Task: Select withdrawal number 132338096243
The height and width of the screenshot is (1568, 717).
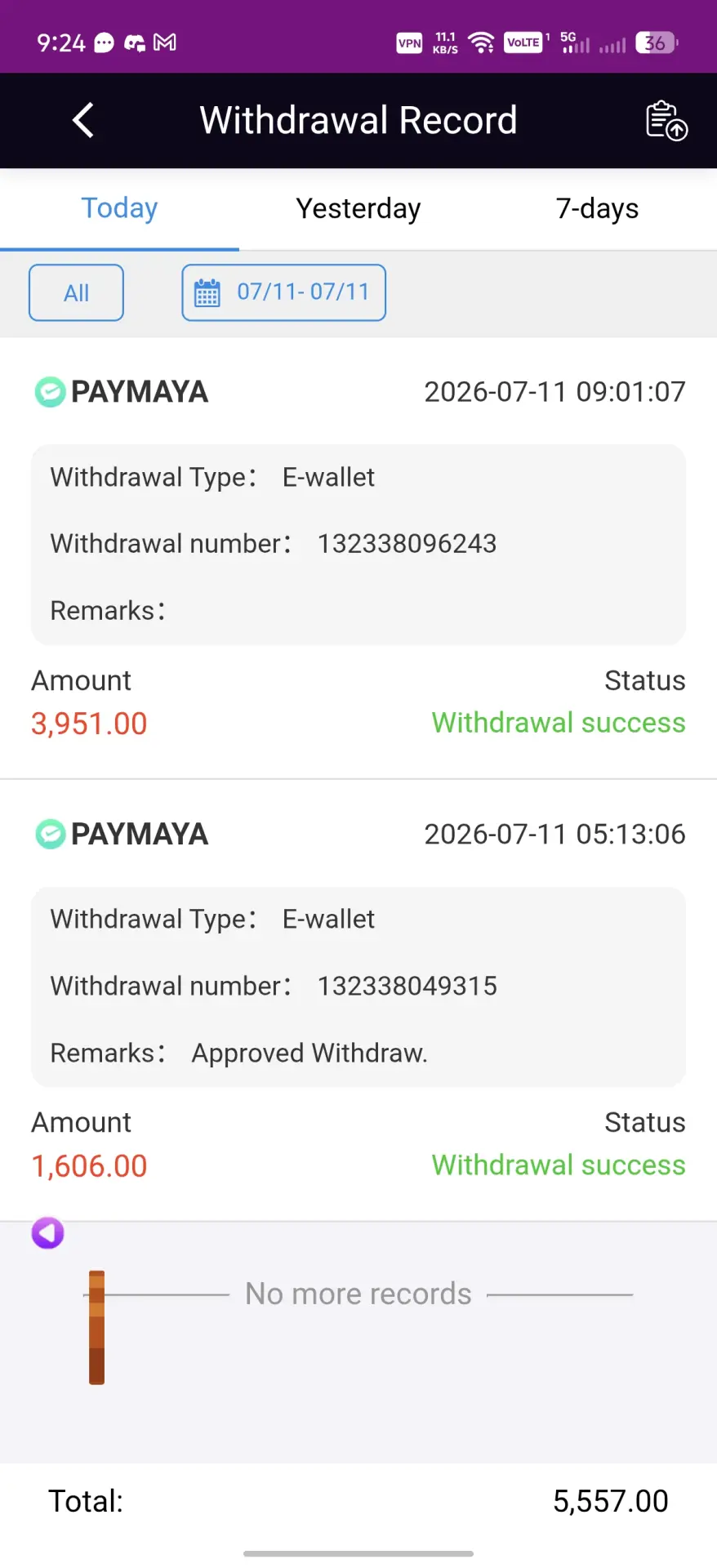Action: [x=407, y=543]
